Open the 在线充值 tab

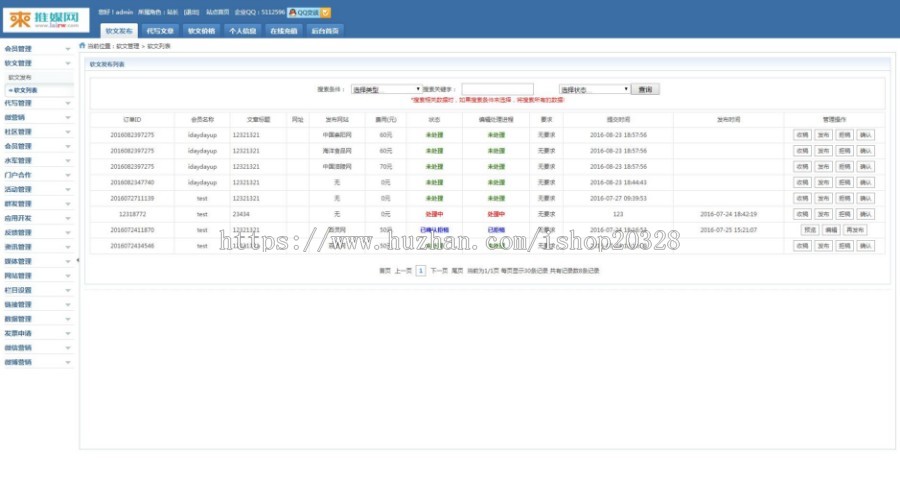[284, 31]
